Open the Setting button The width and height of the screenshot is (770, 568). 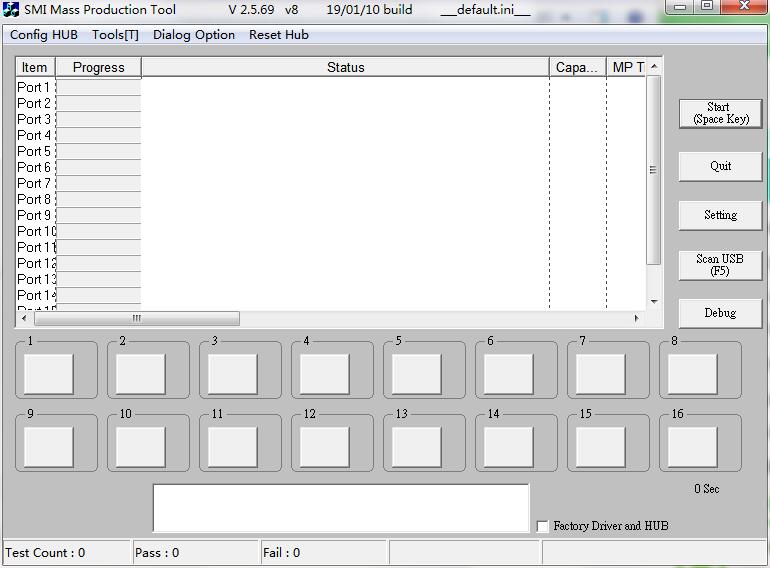[720, 215]
